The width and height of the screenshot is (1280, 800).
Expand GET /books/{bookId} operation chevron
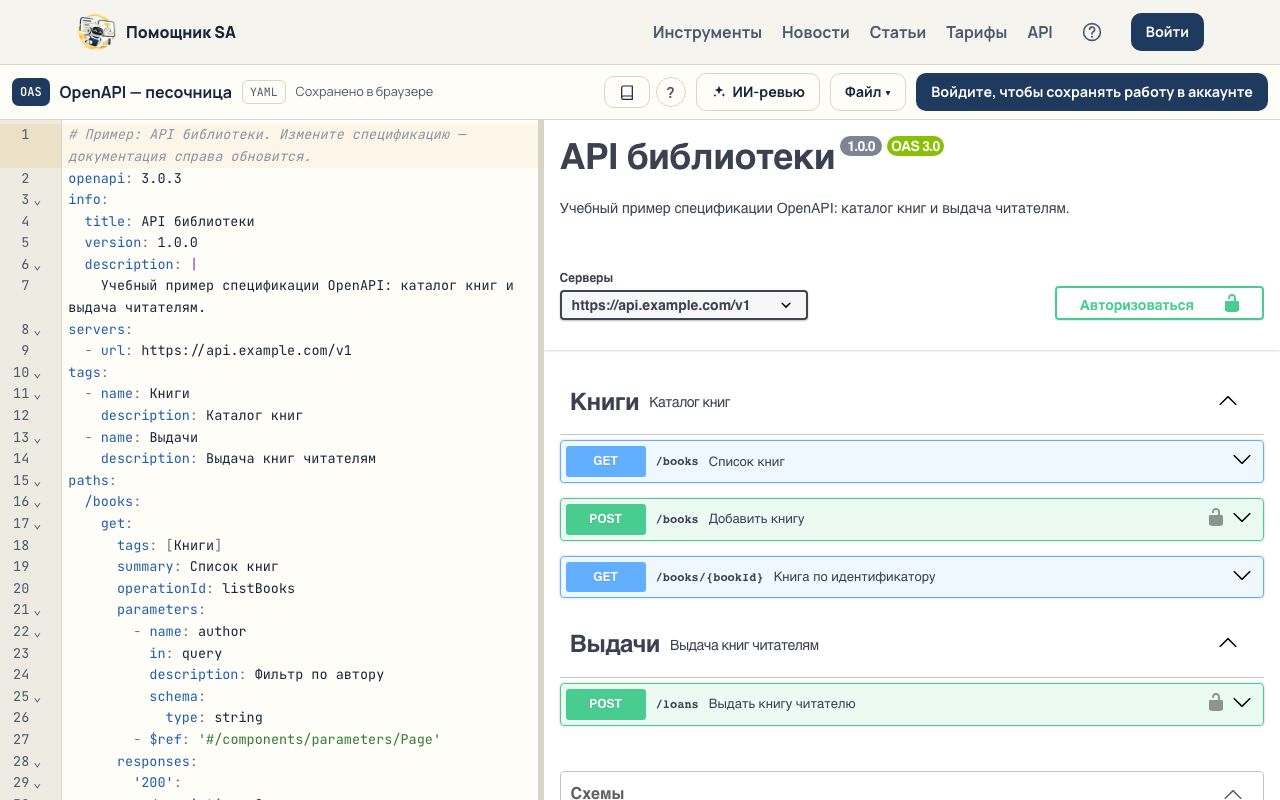click(1242, 576)
